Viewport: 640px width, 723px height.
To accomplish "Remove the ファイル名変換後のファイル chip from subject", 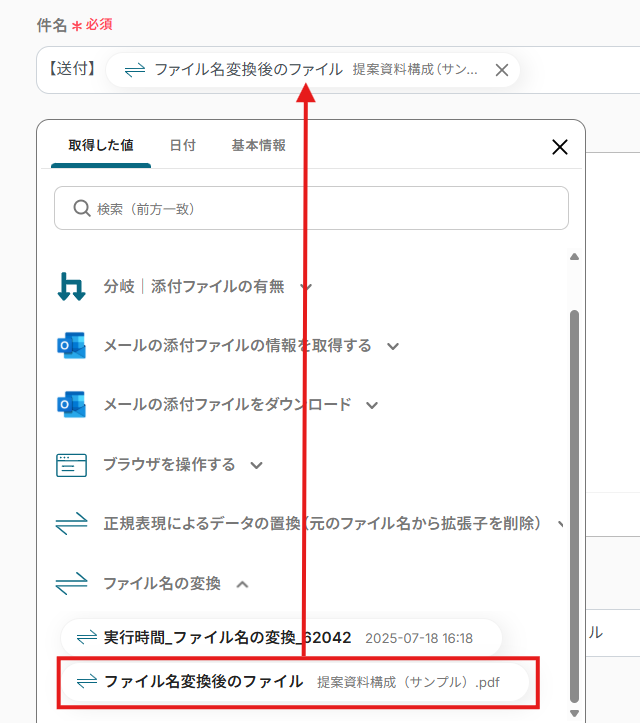I will pos(502,70).
